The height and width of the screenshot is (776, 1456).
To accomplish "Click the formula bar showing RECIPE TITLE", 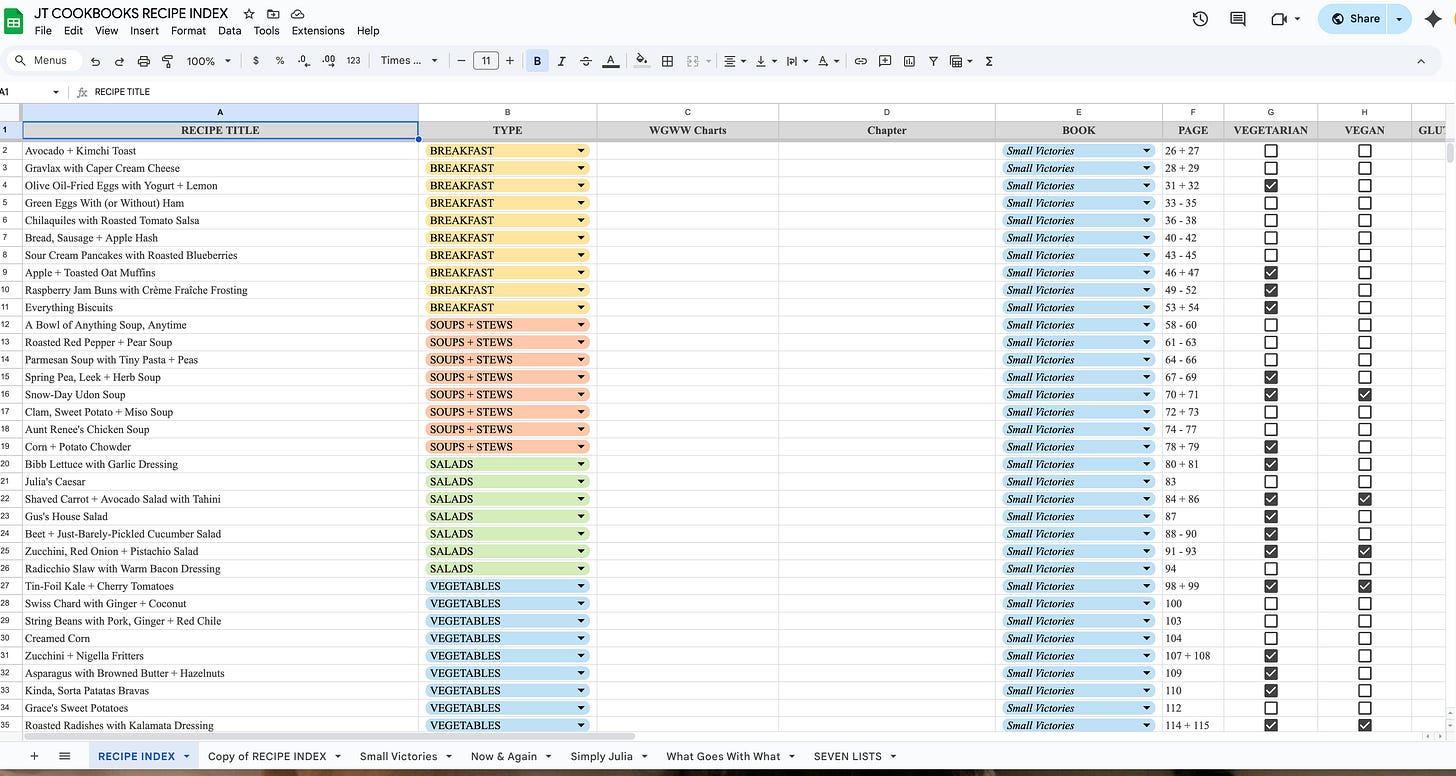I will click(x=770, y=92).
